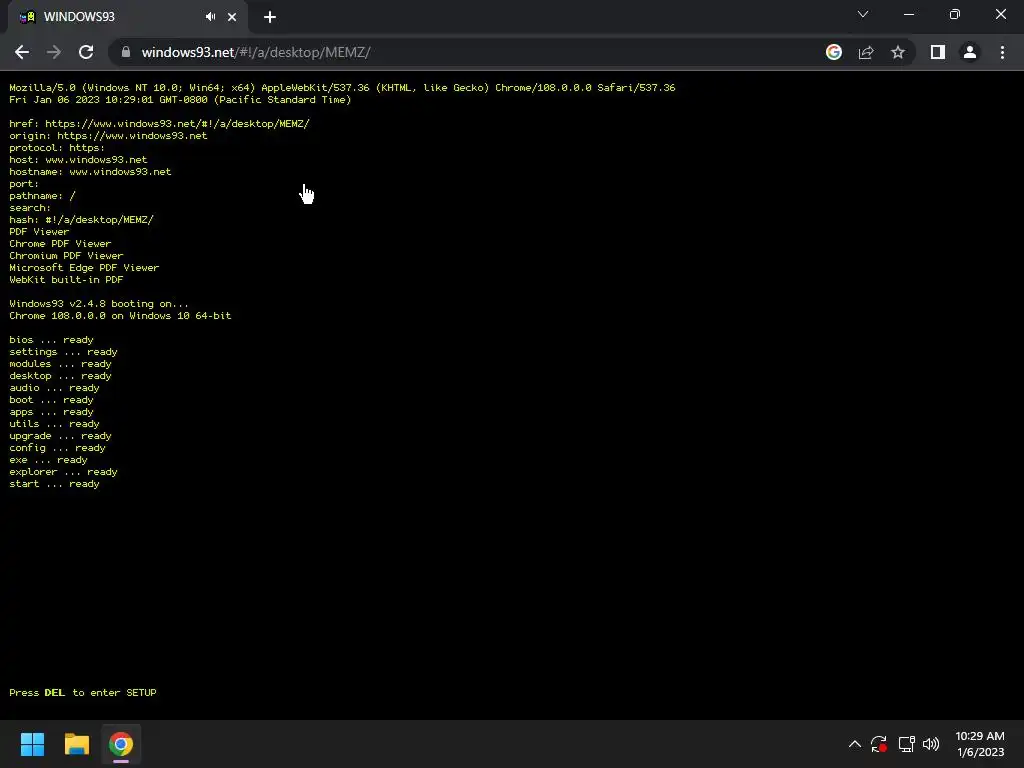
Task: View site info via lock icon
Action: [126, 52]
